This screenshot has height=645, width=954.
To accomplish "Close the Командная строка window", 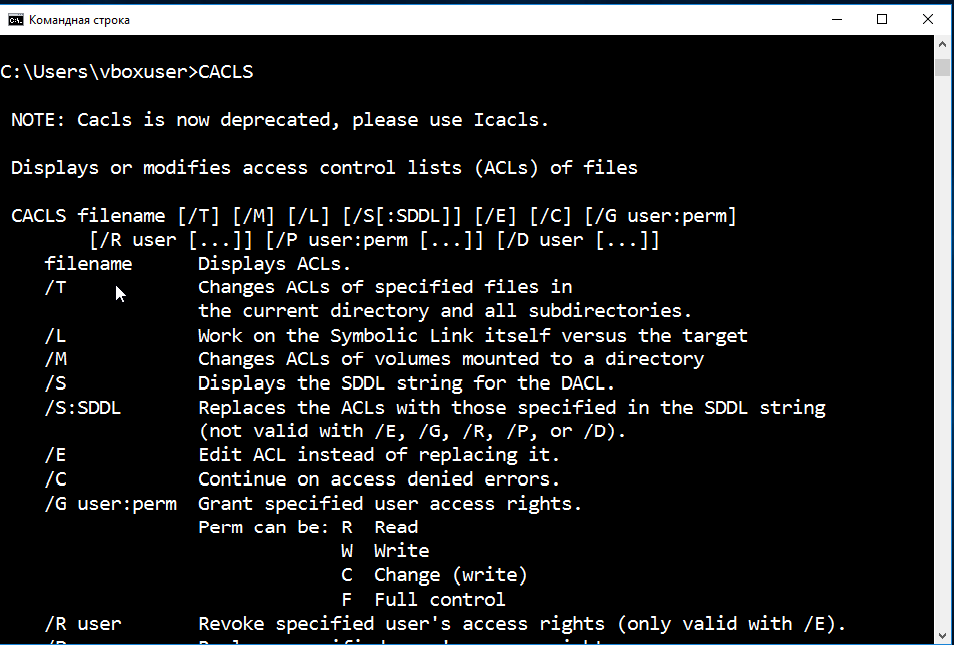I will click(x=927, y=19).
